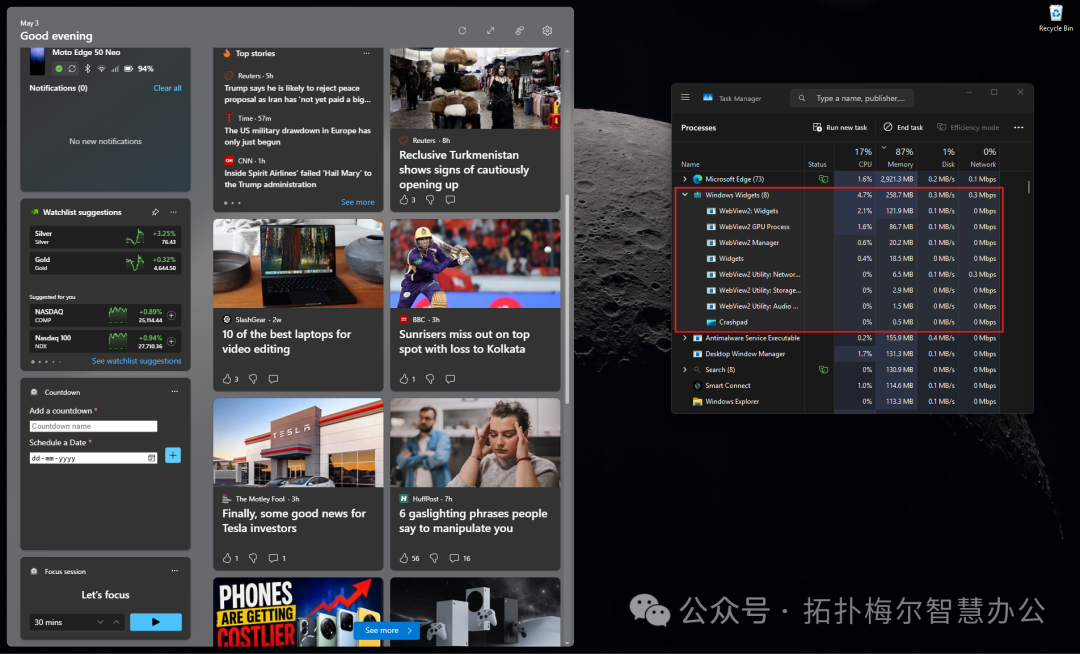Select the Crashpad process row
Screen dimensions: 1080x654
click(x=838, y=322)
